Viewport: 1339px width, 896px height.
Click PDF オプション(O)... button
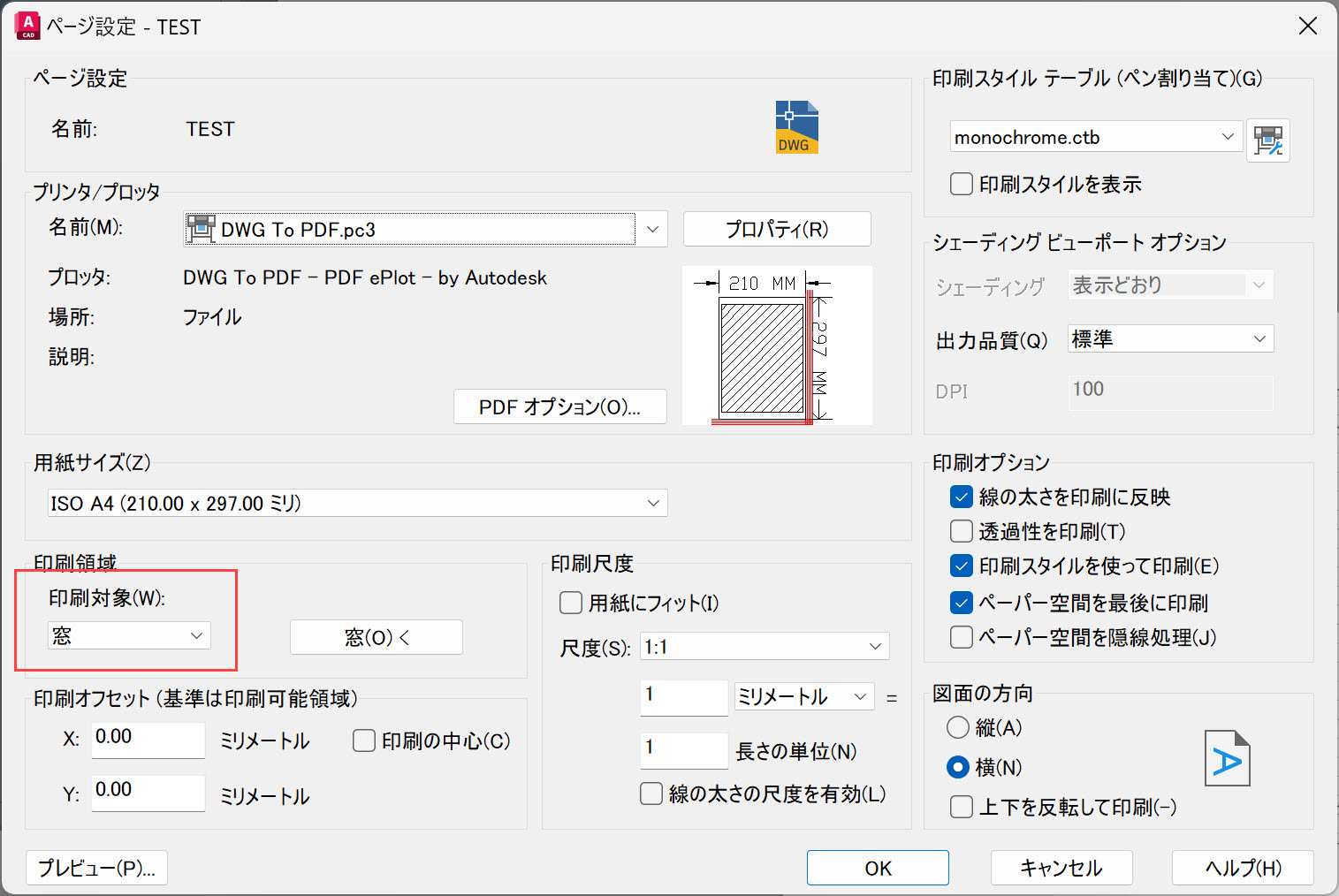560,406
